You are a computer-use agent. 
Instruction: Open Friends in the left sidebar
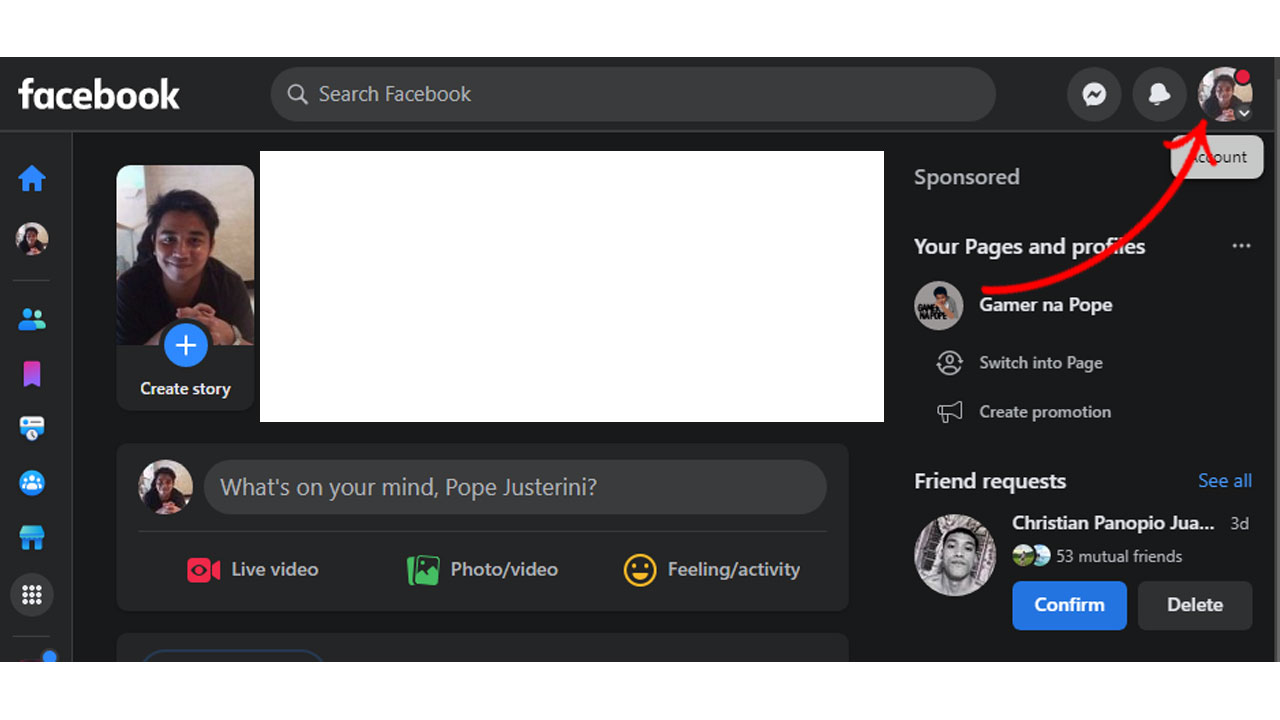pos(32,320)
